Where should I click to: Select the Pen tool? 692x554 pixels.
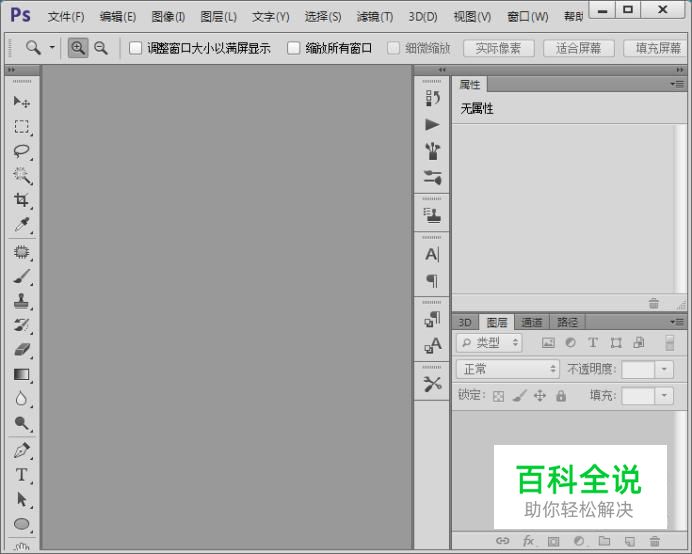tap(22, 450)
